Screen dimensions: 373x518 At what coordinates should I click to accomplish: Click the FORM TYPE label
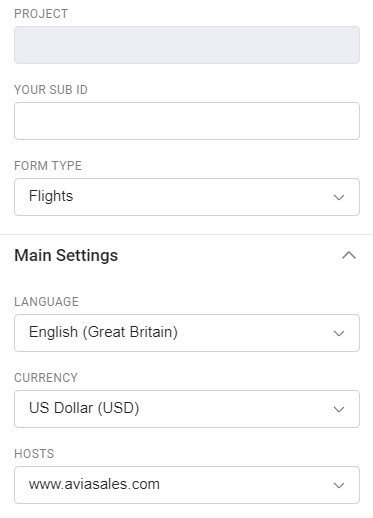(48, 166)
